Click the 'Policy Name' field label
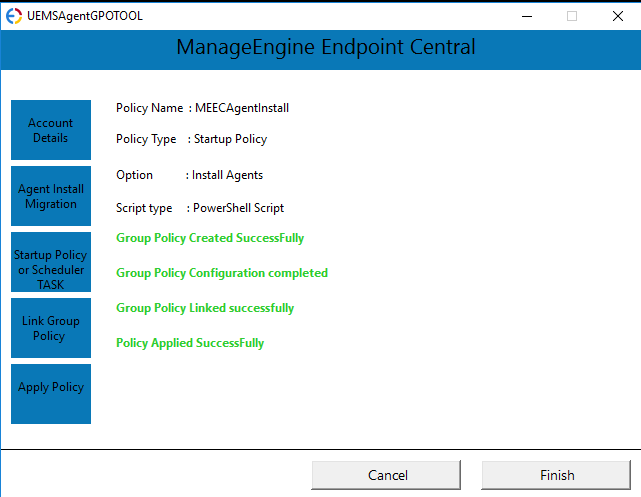The width and height of the screenshot is (641, 497). [x=150, y=108]
